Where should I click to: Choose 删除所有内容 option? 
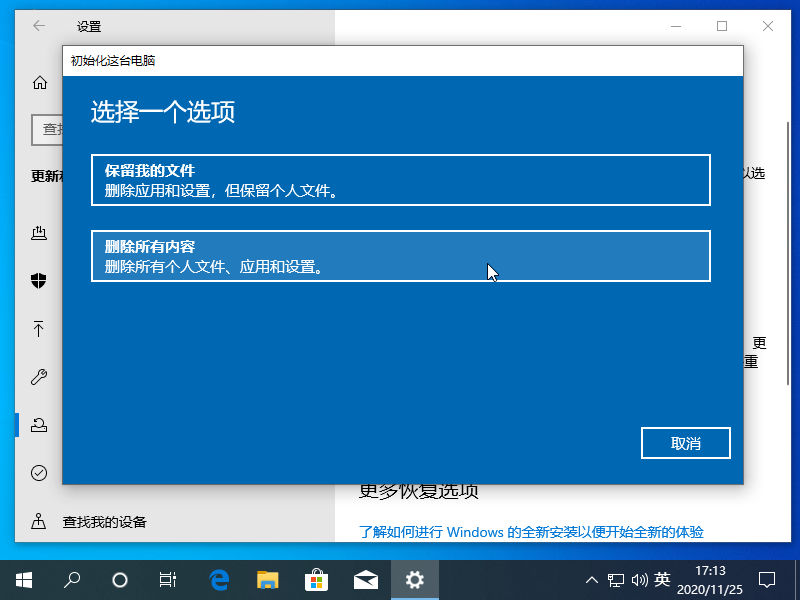pyautogui.click(x=400, y=256)
